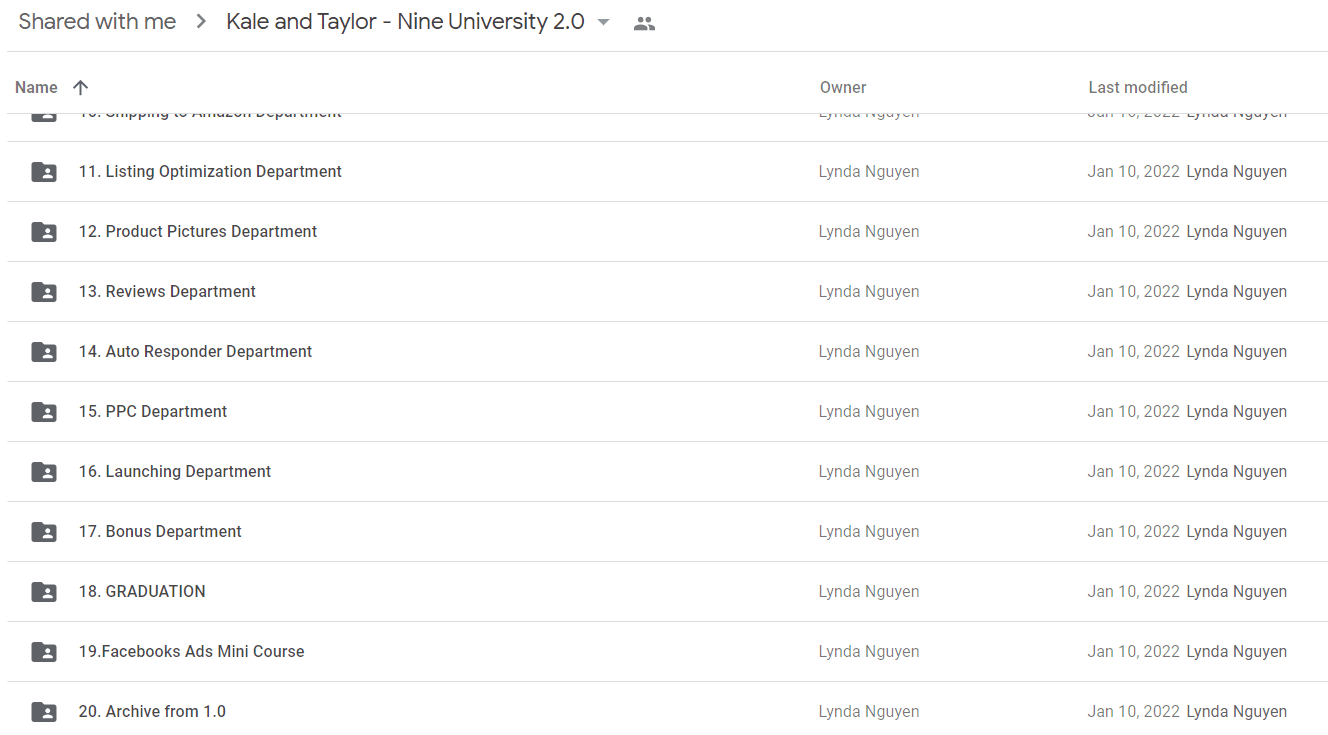Select 17. Bonus Department folder name

click(160, 531)
